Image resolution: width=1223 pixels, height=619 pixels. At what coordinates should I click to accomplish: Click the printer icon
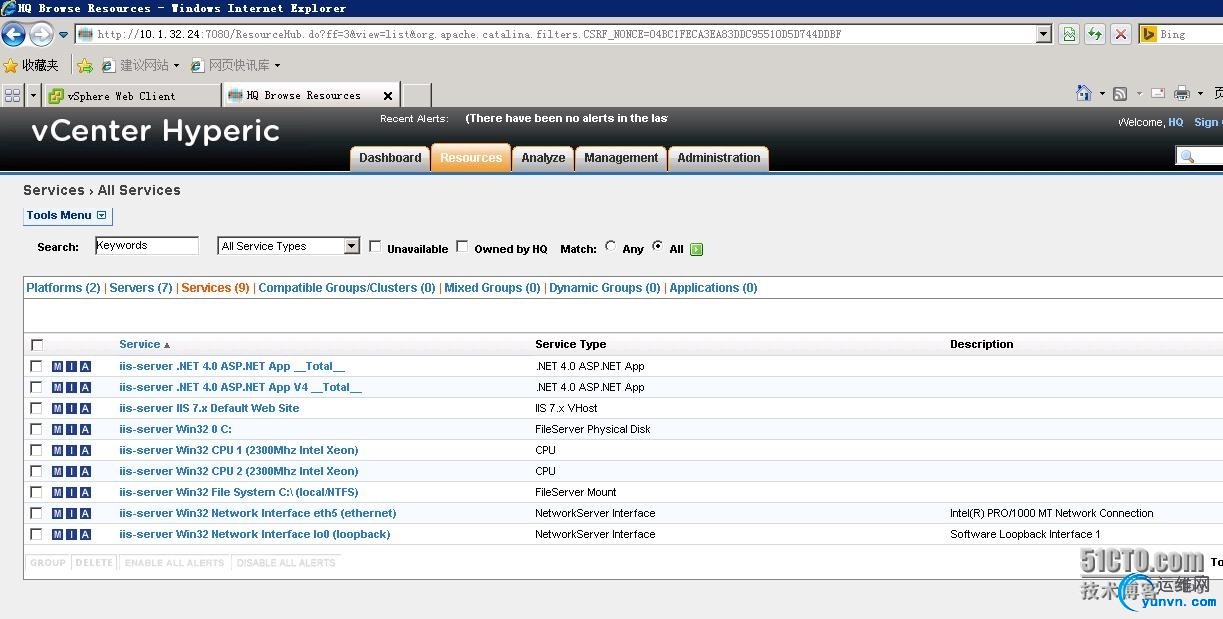(x=1182, y=93)
